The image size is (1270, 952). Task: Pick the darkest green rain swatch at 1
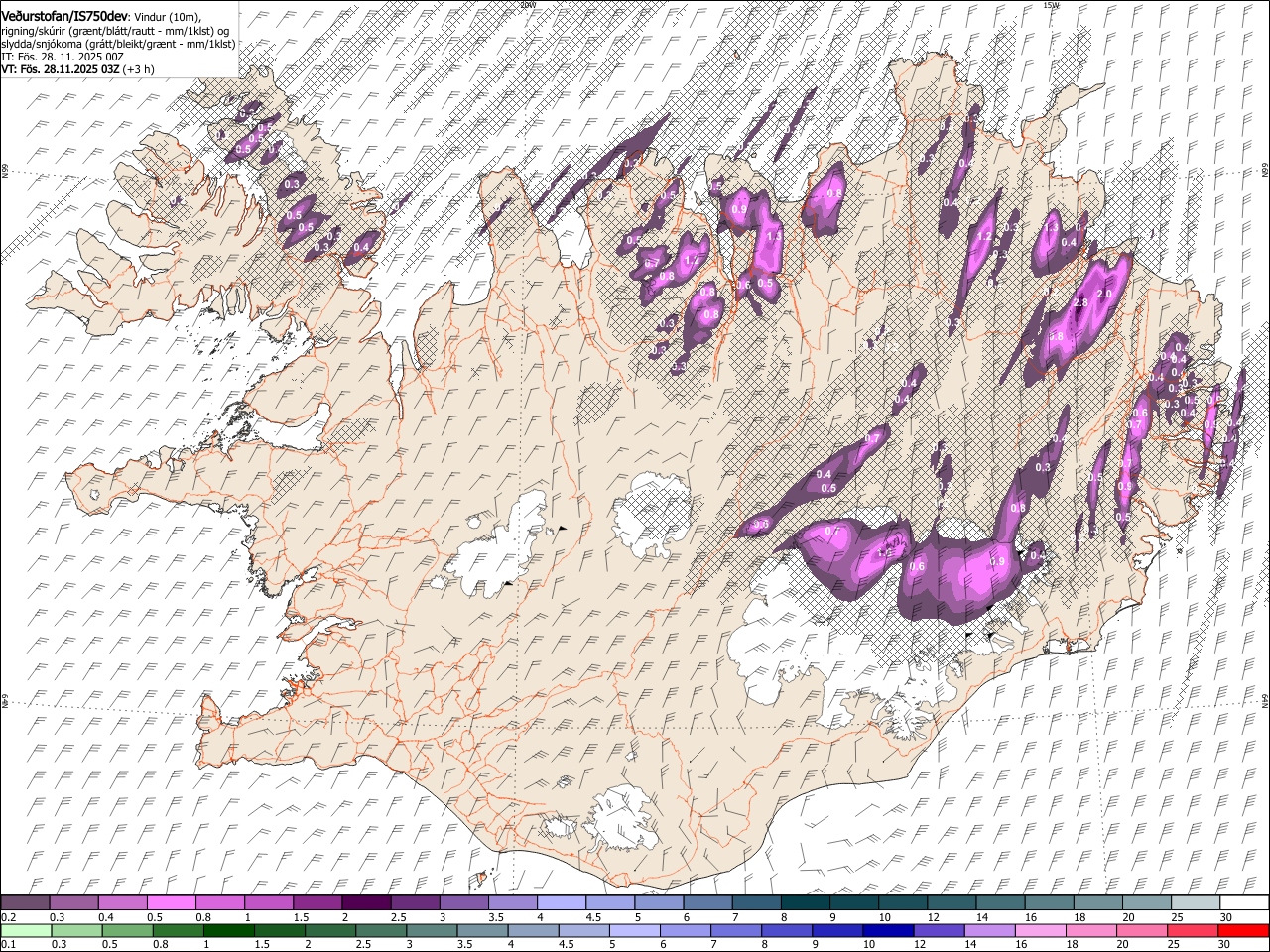pos(229,930)
